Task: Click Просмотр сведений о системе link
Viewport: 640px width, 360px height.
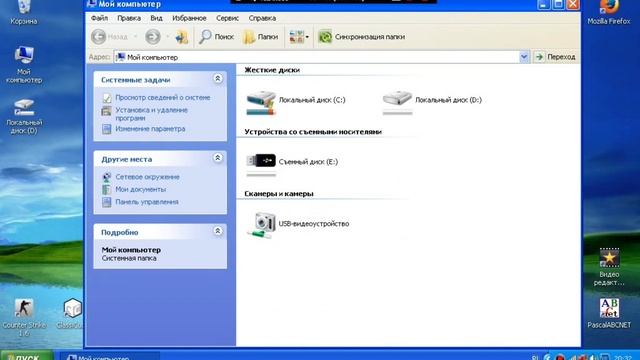Action: tap(163, 98)
